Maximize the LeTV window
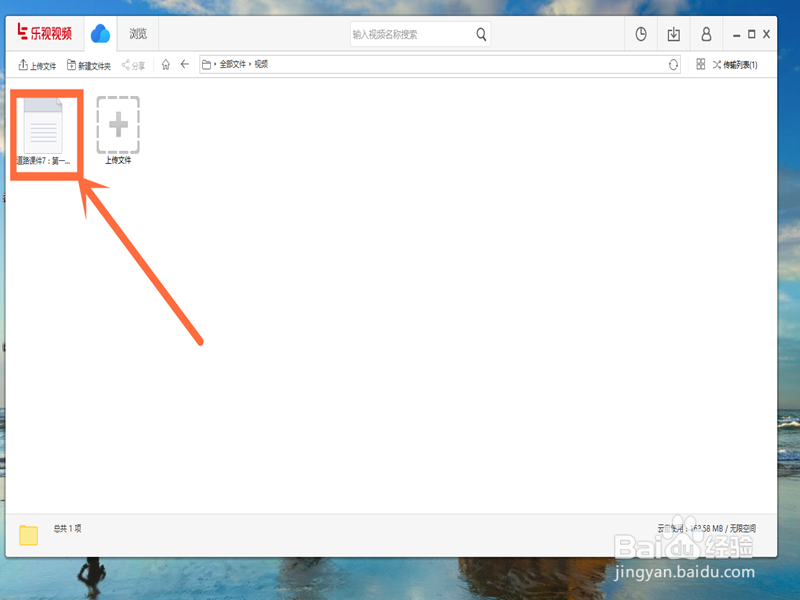The width and height of the screenshot is (800, 600). click(x=751, y=34)
